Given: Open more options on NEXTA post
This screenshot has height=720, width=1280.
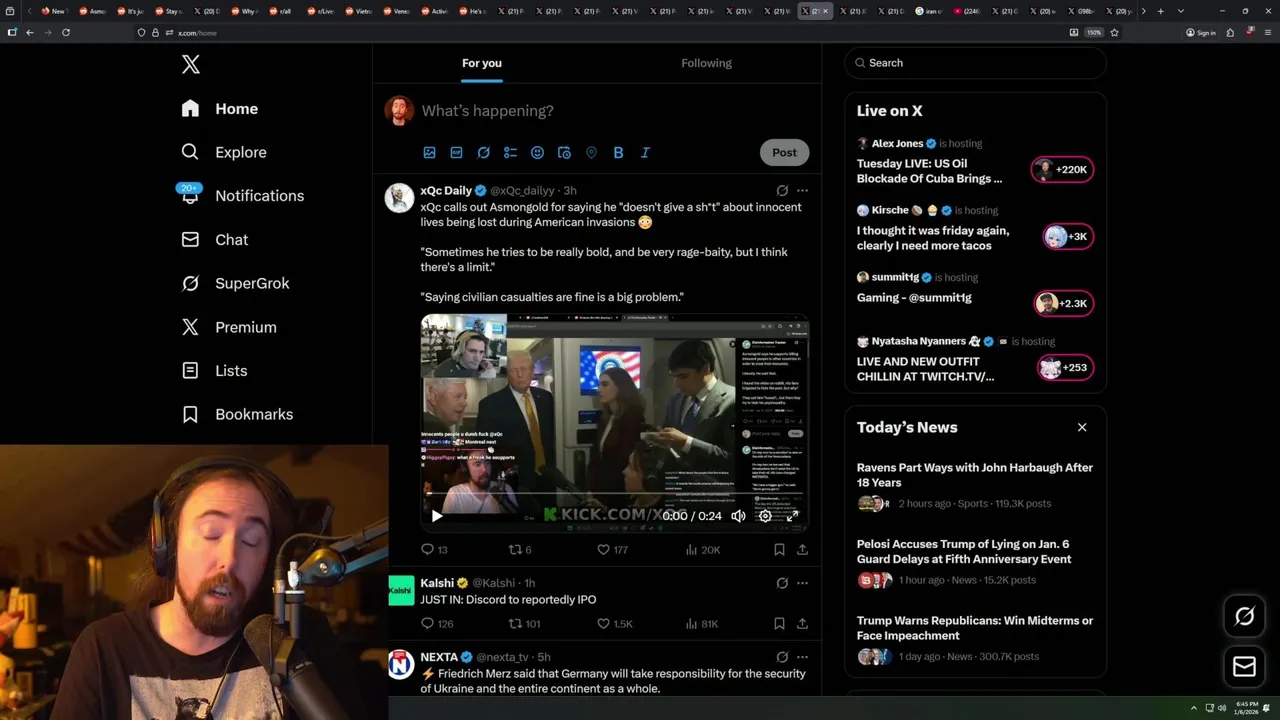Looking at the screenshot, I should tap(802, 657).
